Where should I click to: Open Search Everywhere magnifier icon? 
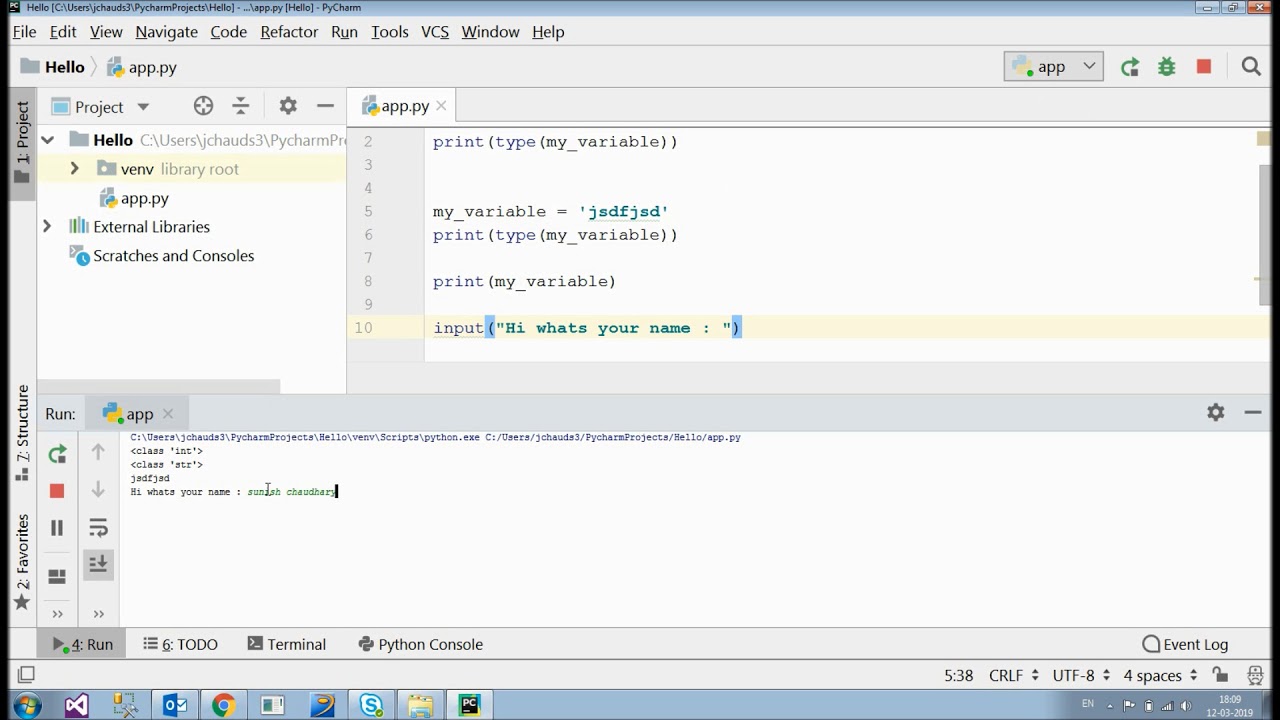[1251, 67]
